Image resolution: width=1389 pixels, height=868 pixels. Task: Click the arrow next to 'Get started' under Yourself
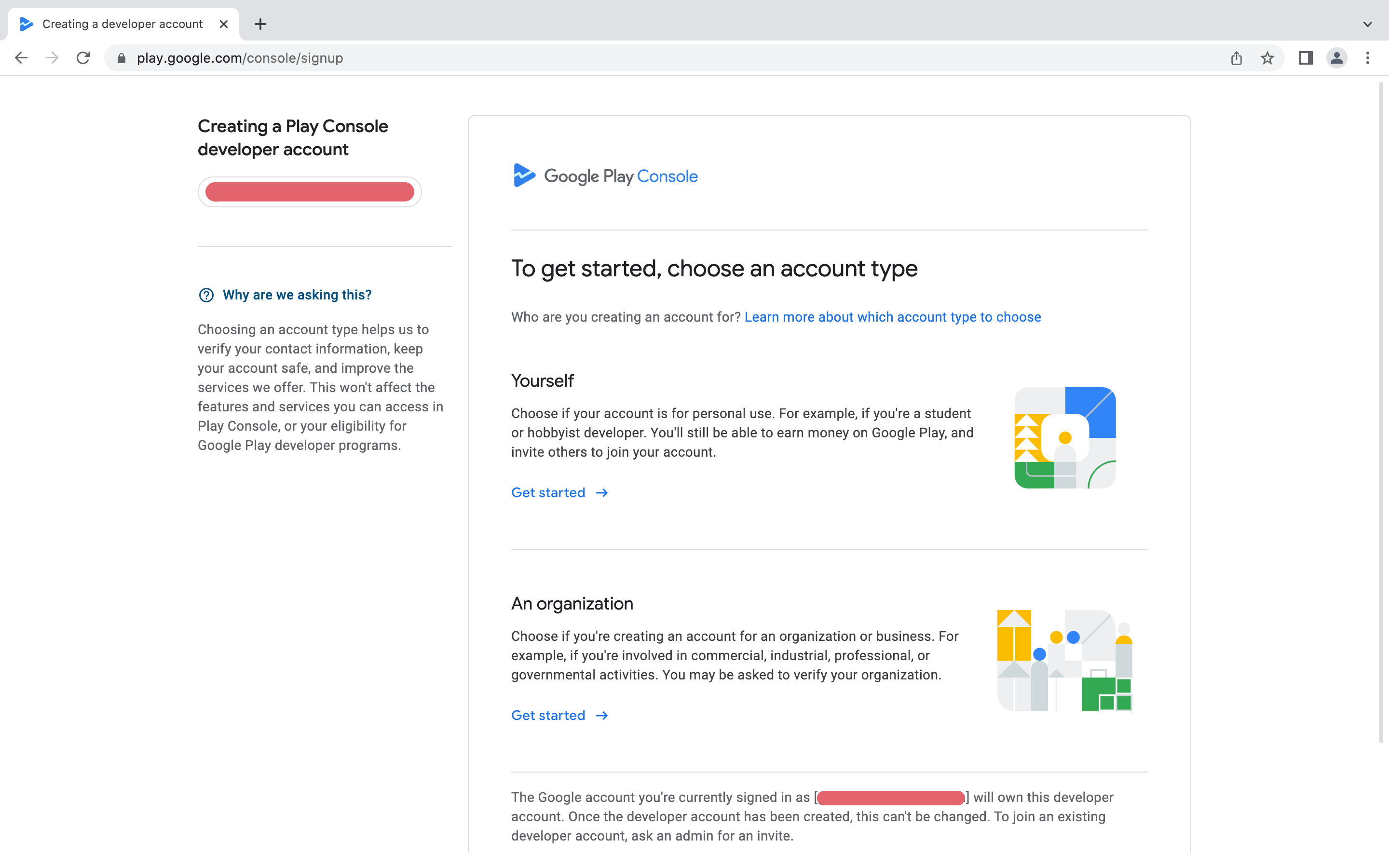click(602, 492)
